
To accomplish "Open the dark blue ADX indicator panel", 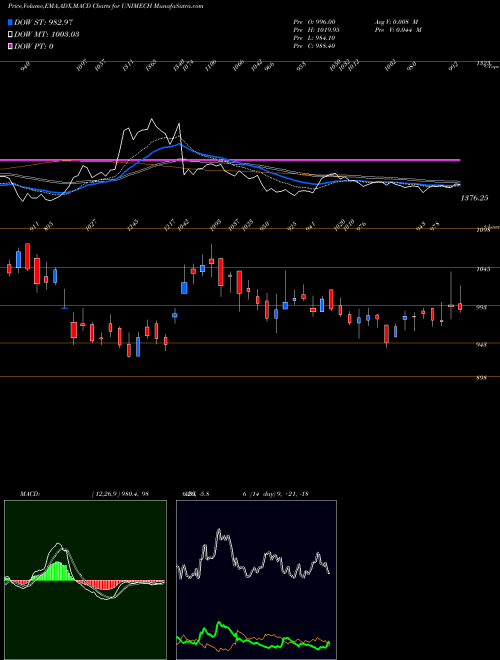I will pos(256,580).
